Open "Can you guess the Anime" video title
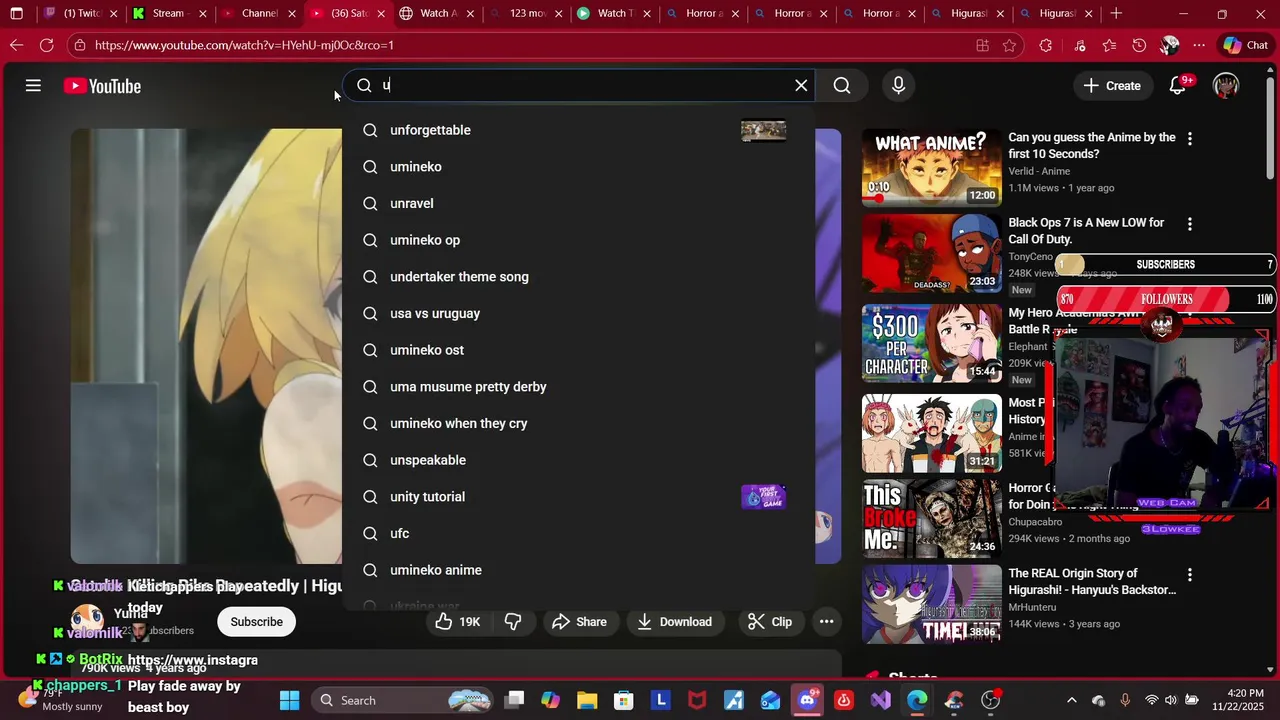Image resolution: width=1280 pixels, height=720 pixels. pos(1092,146)
